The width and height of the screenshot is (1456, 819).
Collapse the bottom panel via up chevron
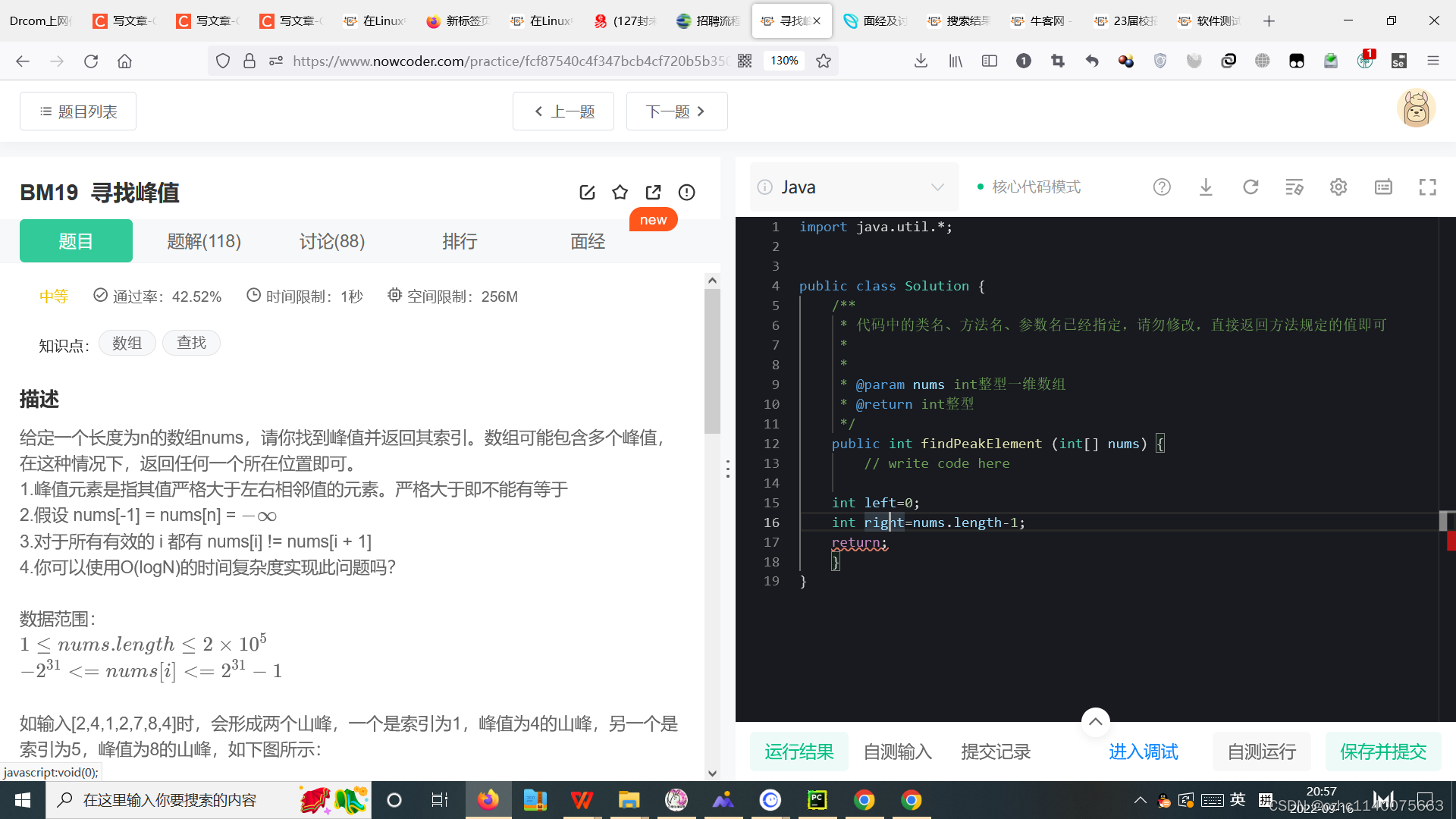[1095, 721]
